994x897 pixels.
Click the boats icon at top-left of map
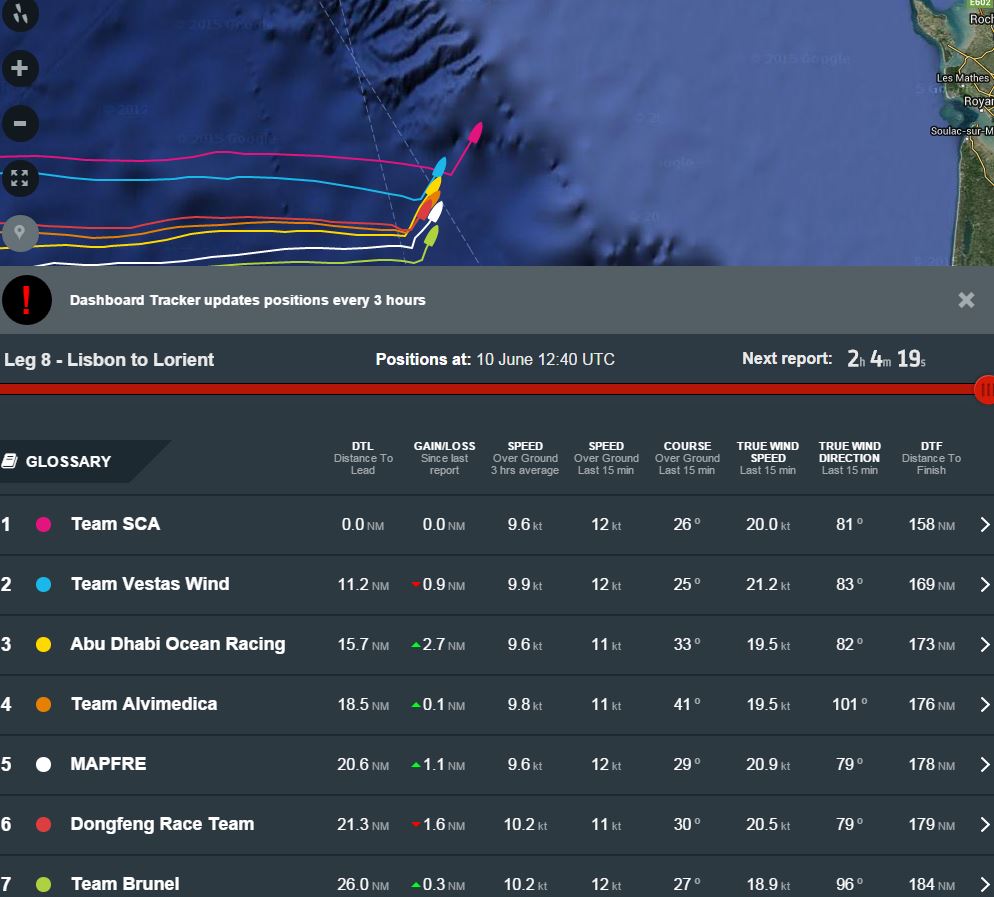(20, 13)
